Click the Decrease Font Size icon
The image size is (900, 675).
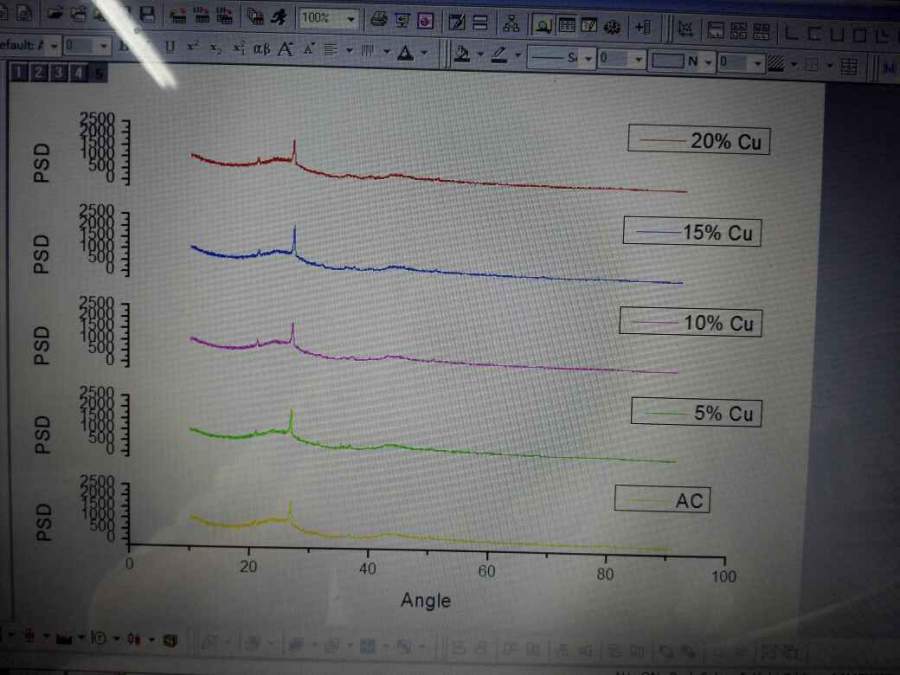click(309, 49)
